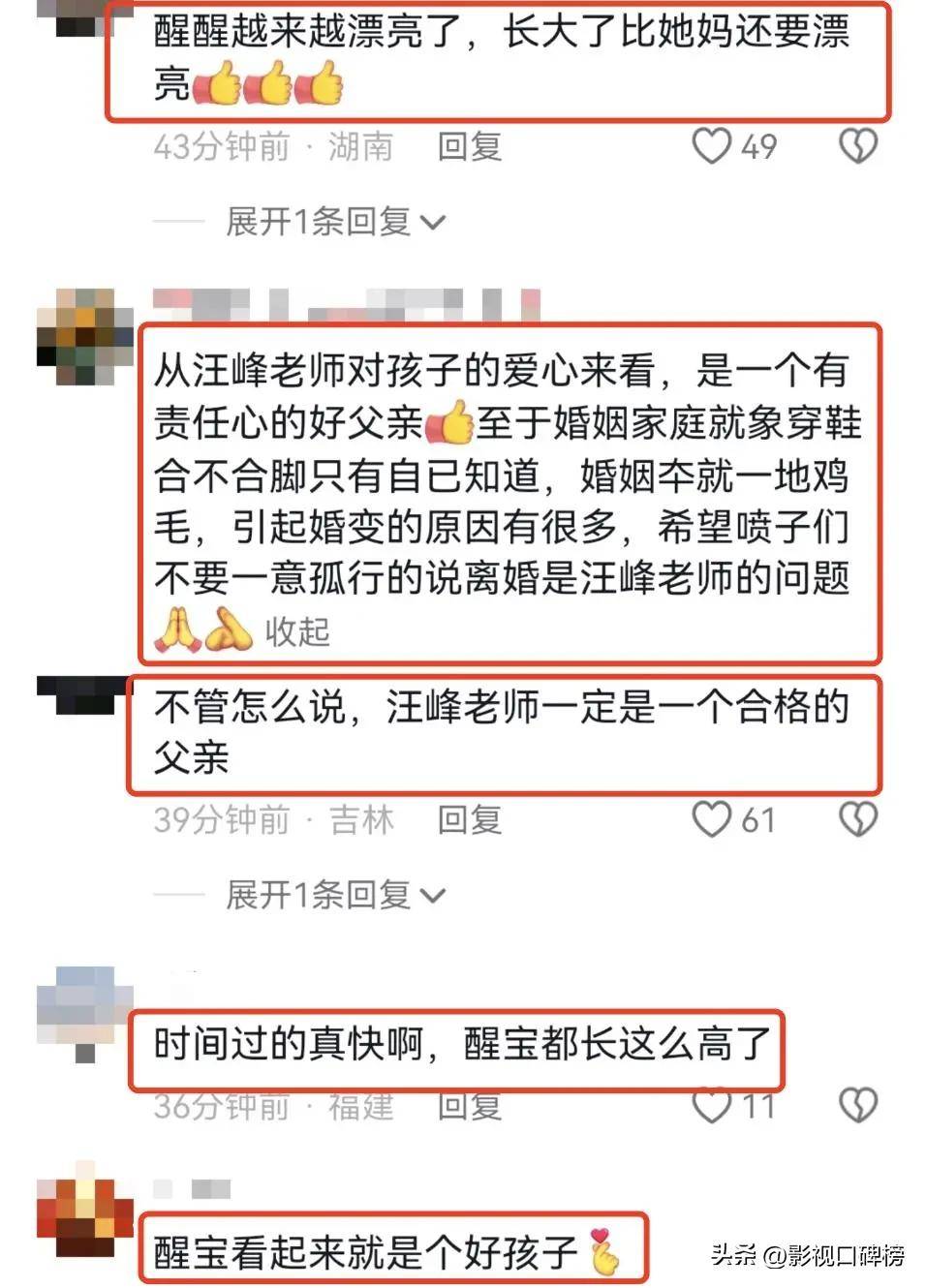Image resolution: width=926 pixels, height=1288 pixels.
Task: Open blurred username above the long comment
Action: [x=346, y=304]
